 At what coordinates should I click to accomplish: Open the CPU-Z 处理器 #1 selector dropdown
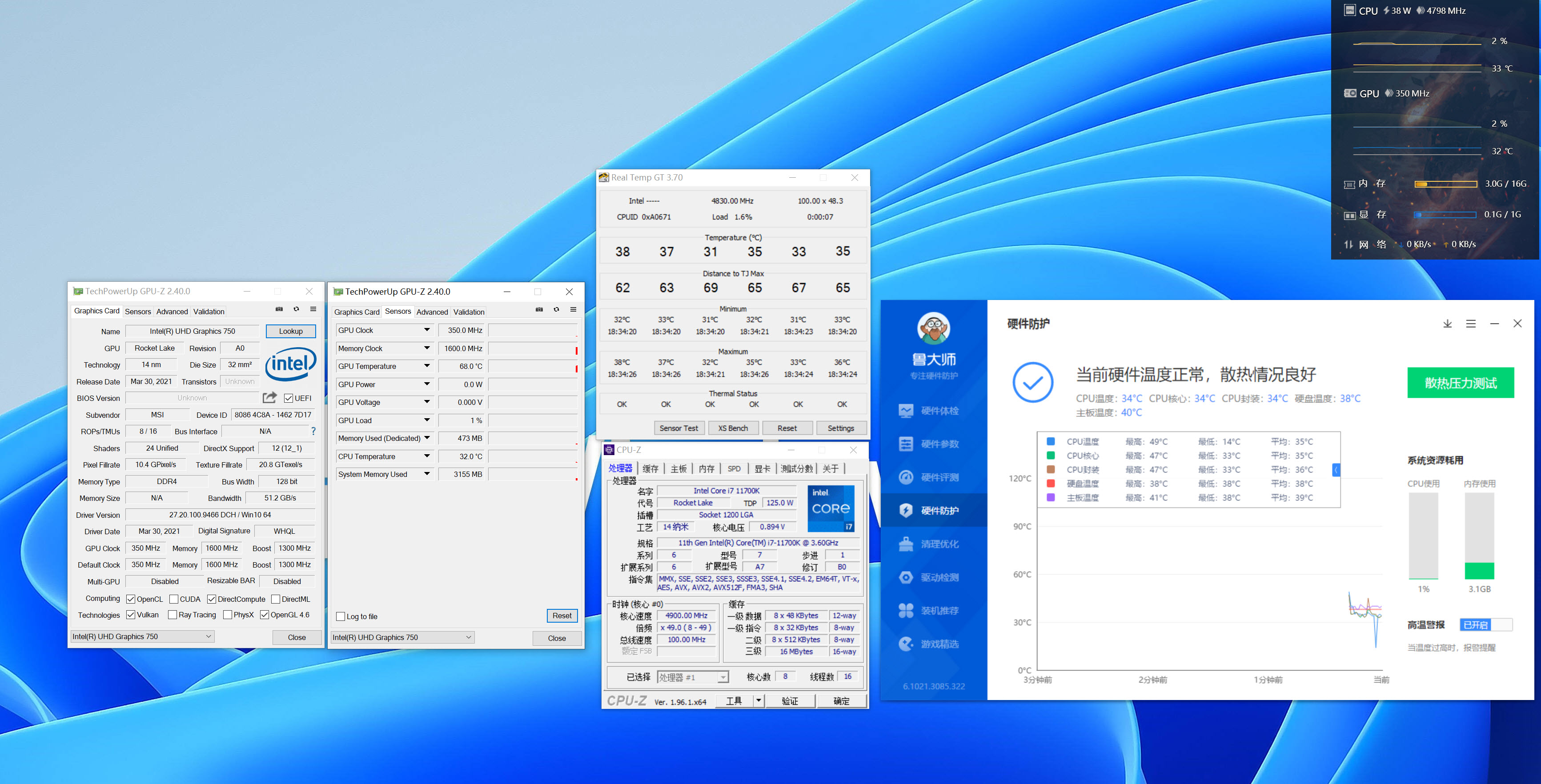[722, 677]
